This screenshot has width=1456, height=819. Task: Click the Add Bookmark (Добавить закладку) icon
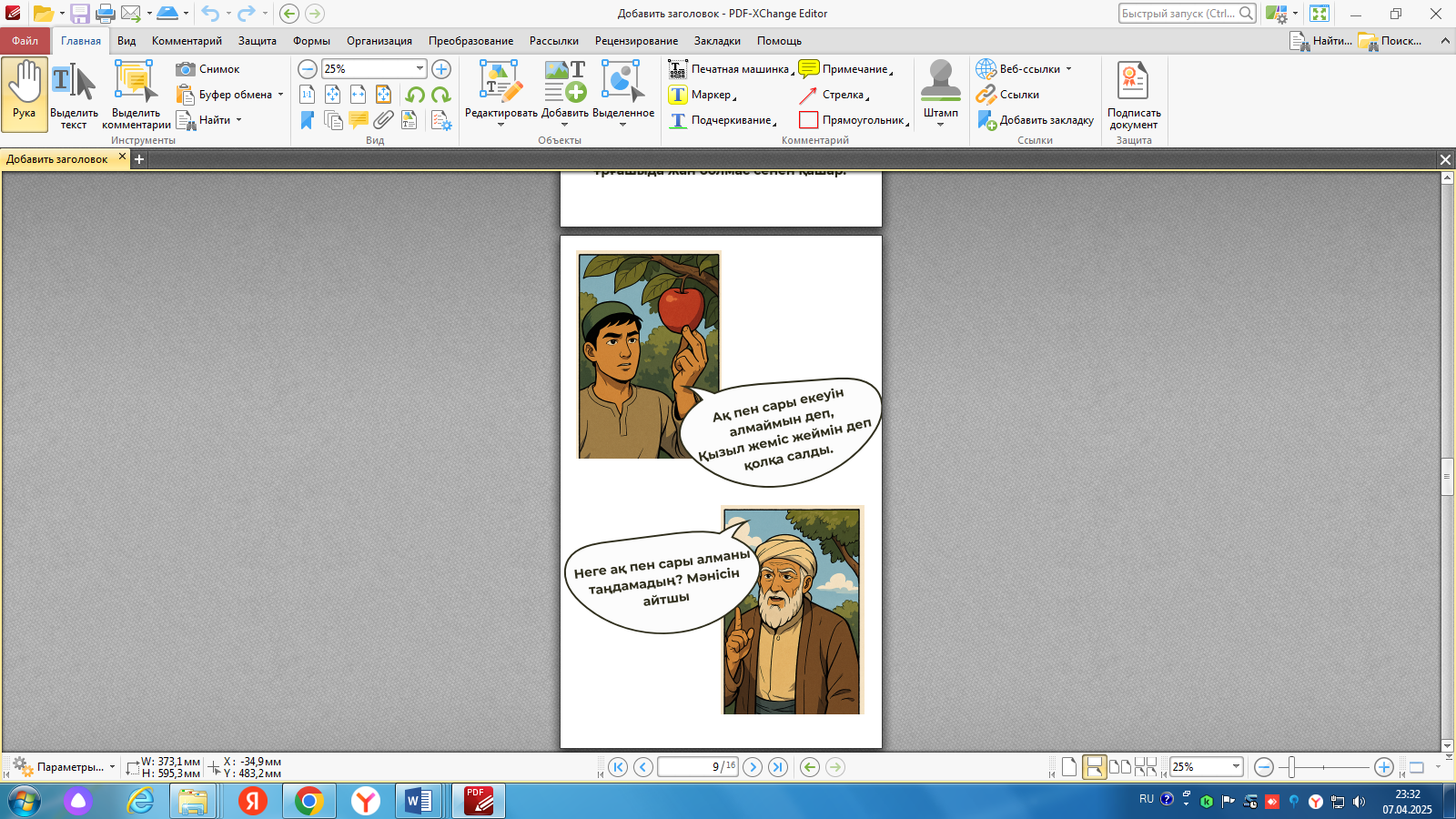click(986, 120)
